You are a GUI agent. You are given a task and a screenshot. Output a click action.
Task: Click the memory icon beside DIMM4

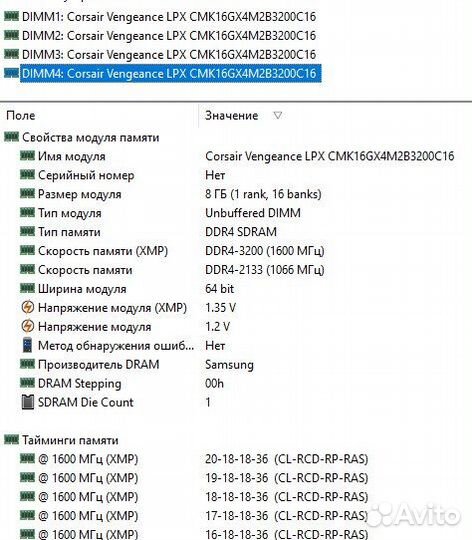[x=11, y=73]
